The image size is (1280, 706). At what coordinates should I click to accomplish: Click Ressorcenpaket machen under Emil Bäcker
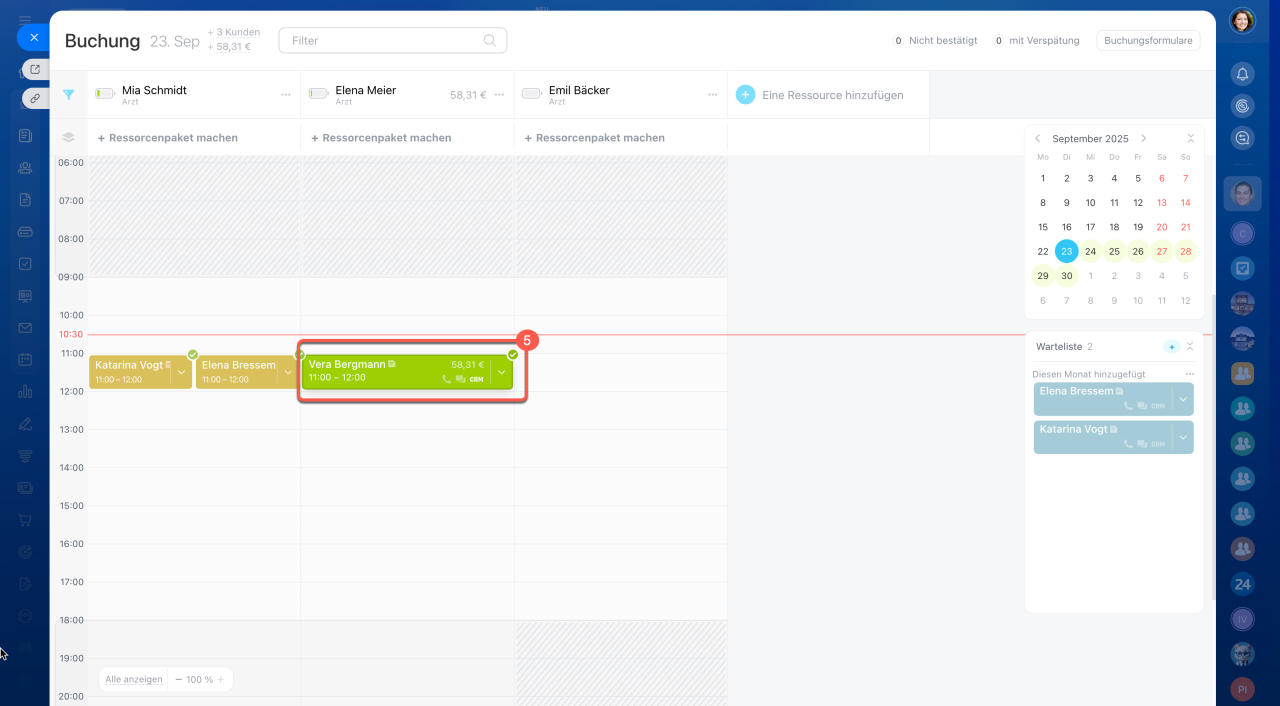pos(594,138)
